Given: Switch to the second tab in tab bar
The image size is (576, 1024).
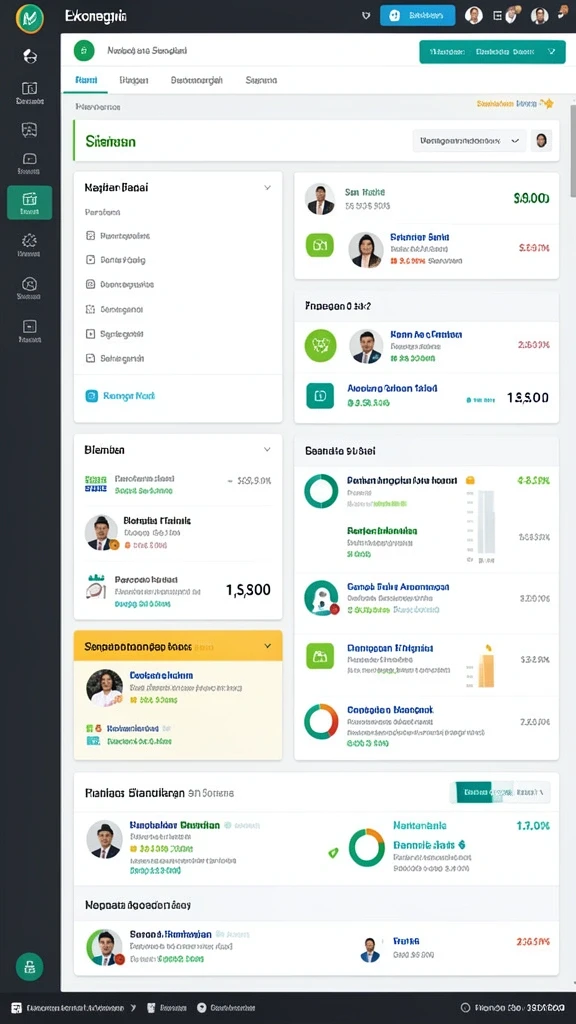Looking at the screenshot, I should pos(134,80).
